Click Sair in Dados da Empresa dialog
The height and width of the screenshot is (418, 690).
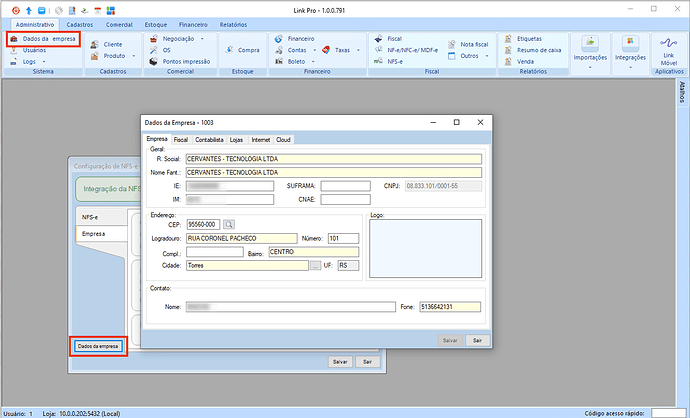pyautogui.click(x=478, y=340)
